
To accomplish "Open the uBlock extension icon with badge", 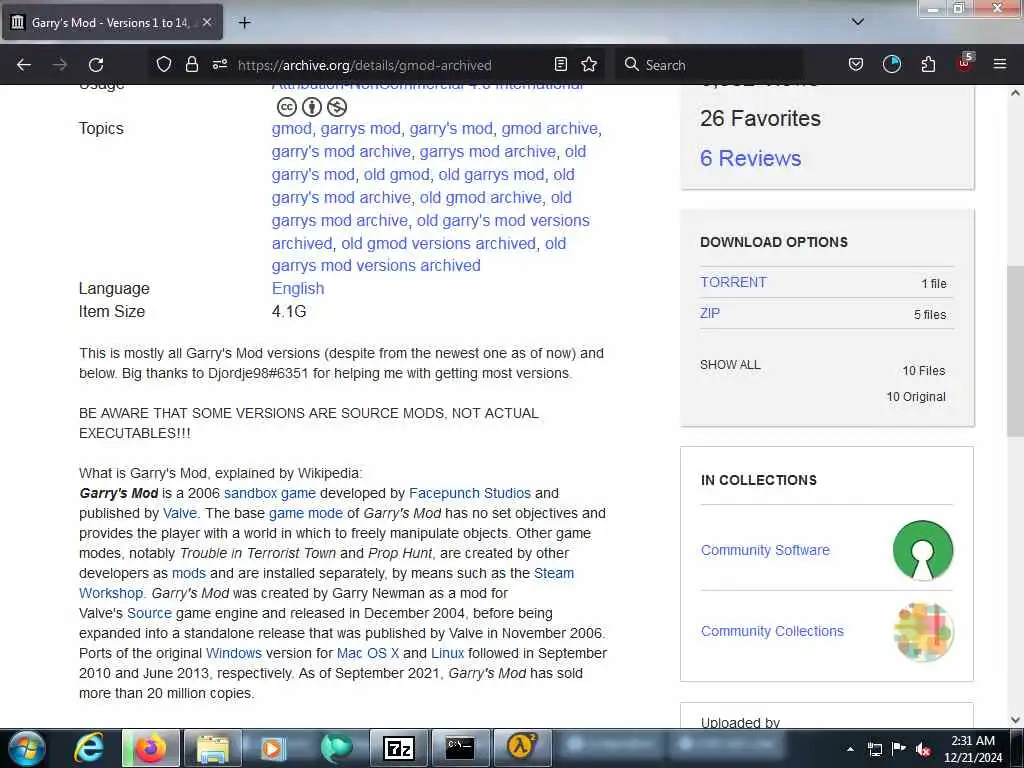I will (965, 63).
